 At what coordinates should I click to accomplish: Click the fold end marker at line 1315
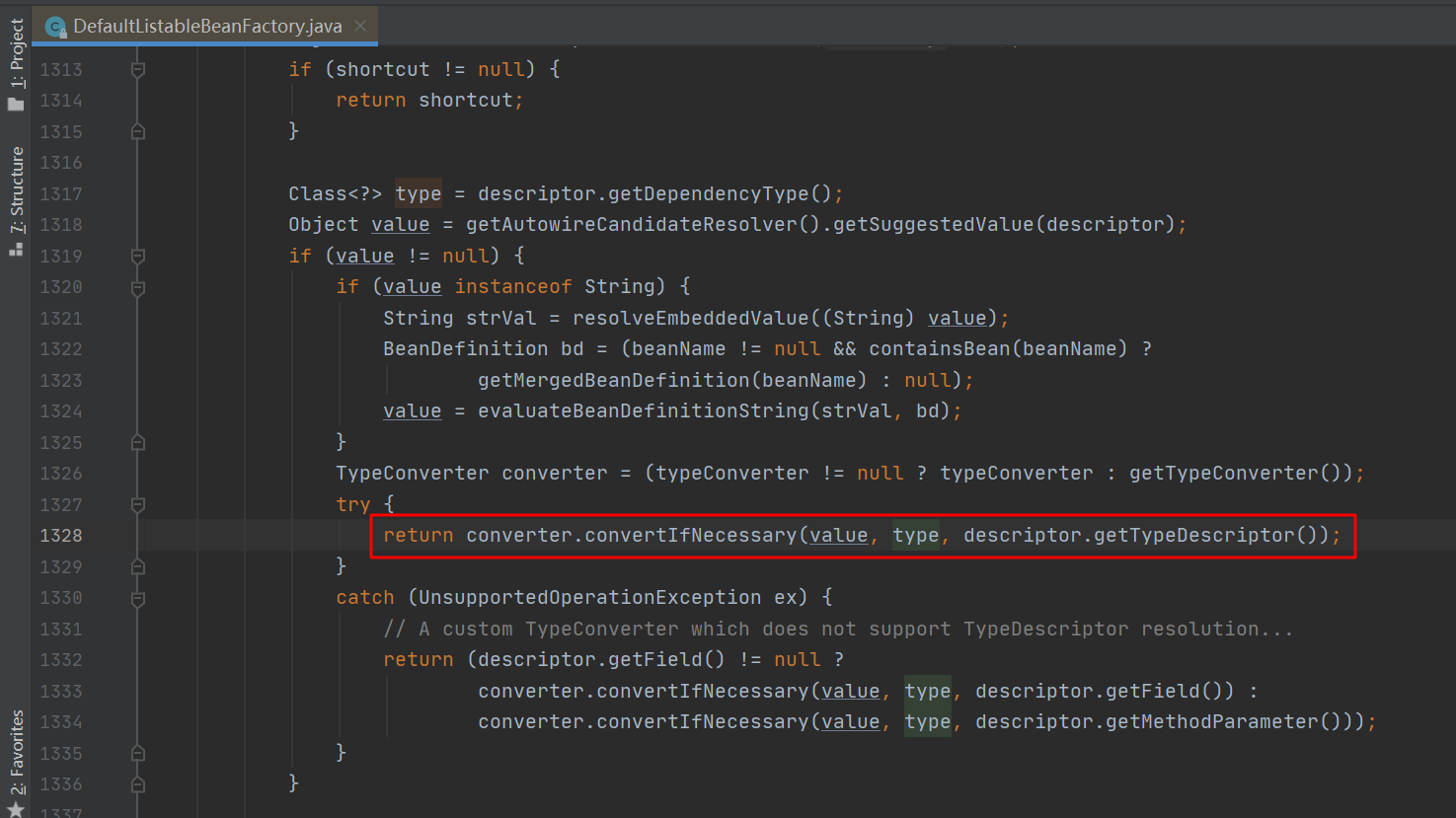138,131
